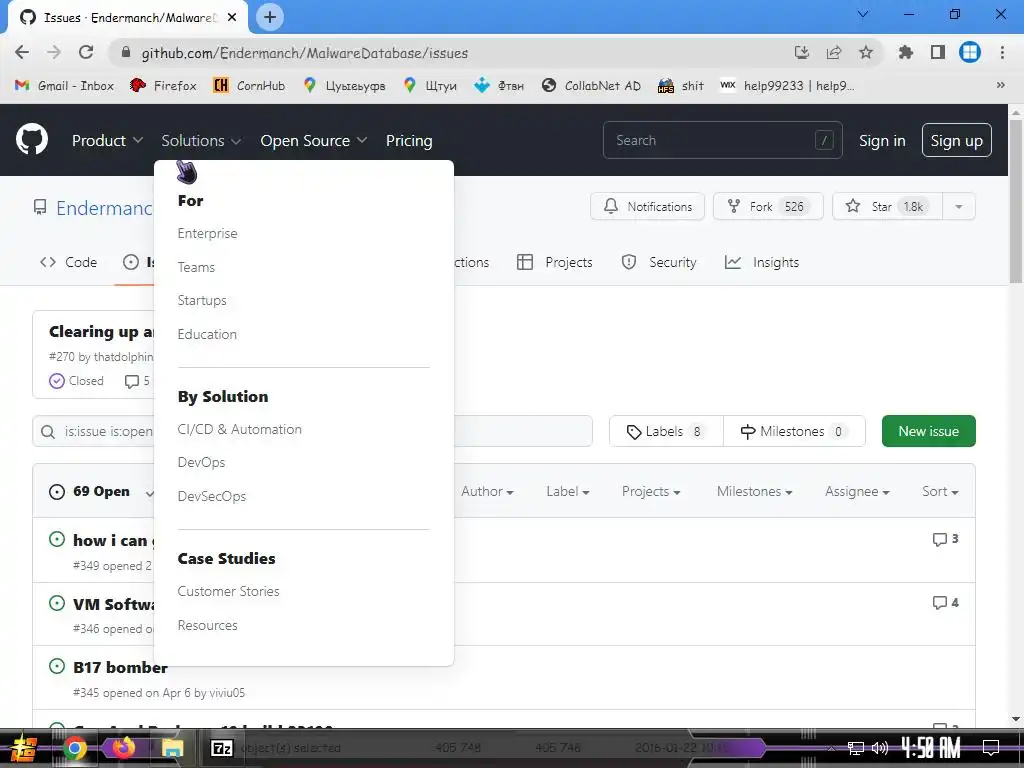Select Education in the Solutions menu
Screen dimensions: 1024x768
point(207,334)
